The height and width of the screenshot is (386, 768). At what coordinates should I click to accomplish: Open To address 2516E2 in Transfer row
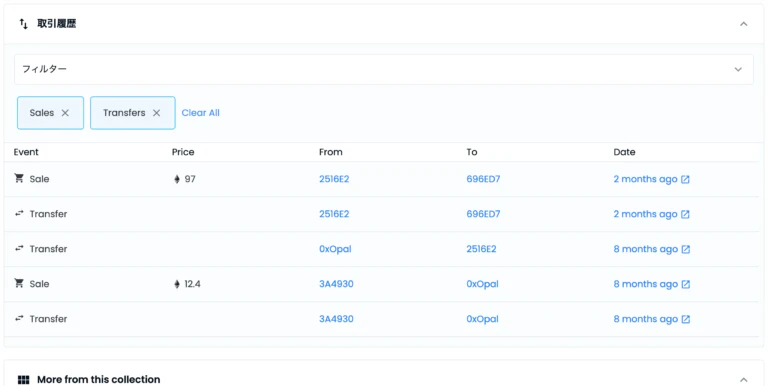(x=481, y=249)
